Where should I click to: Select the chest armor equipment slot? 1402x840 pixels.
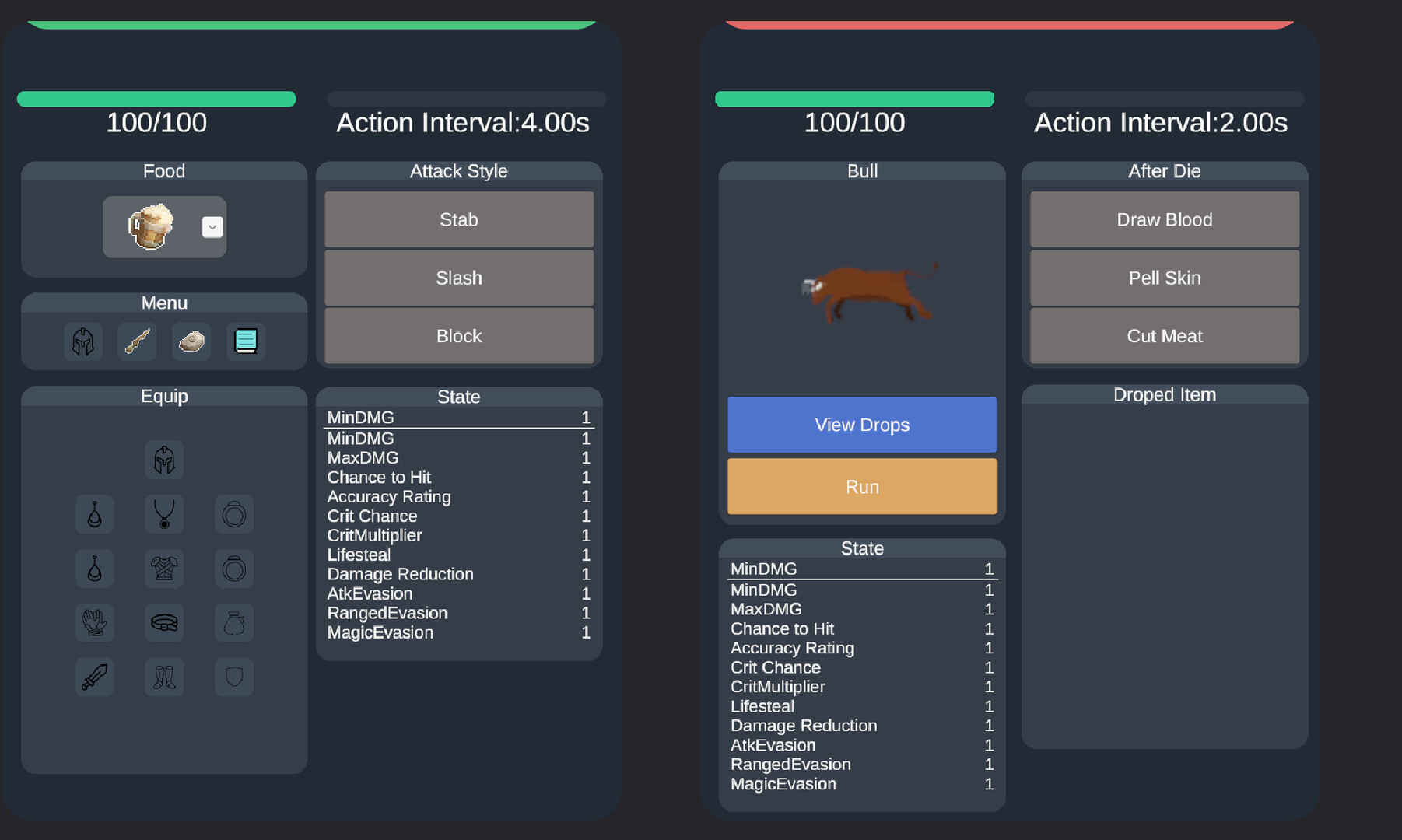(x=164, y=569)
